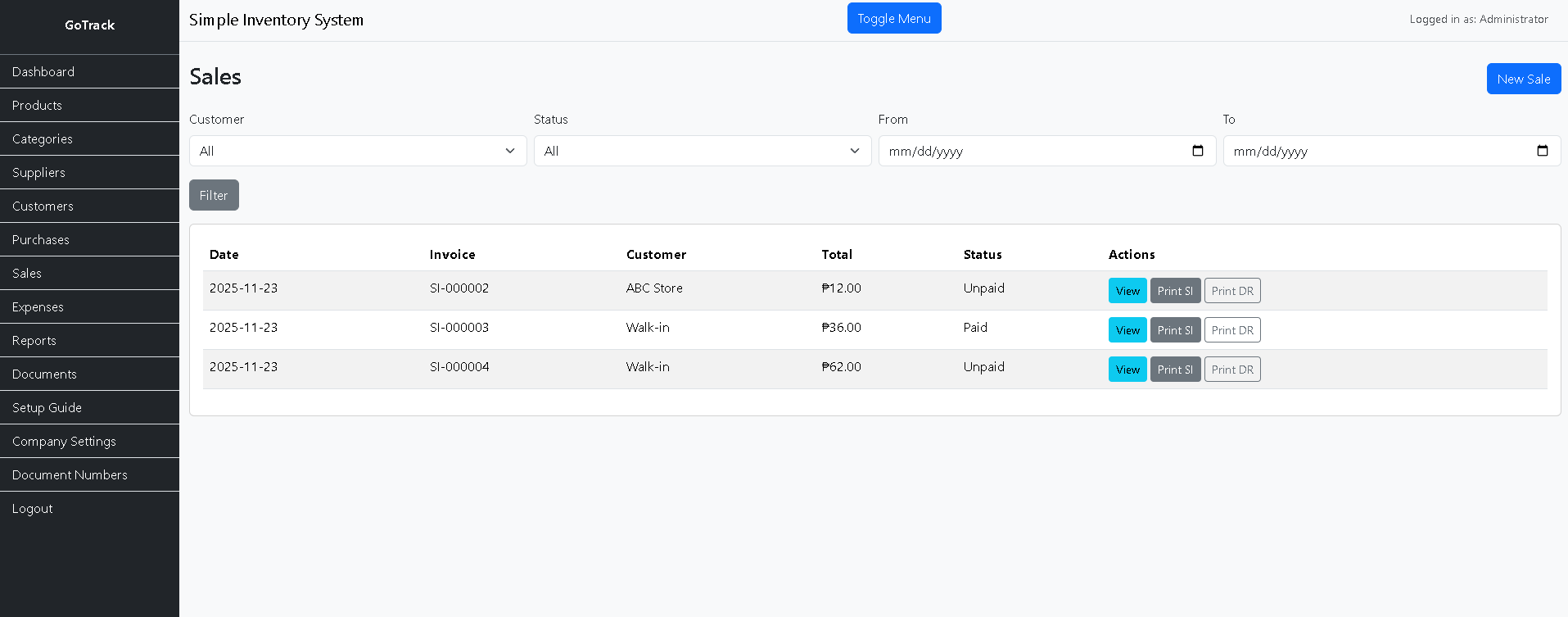Expand the Status filter dropdown
This screenshot has height=617, width=1568.
tap(703, 151)
